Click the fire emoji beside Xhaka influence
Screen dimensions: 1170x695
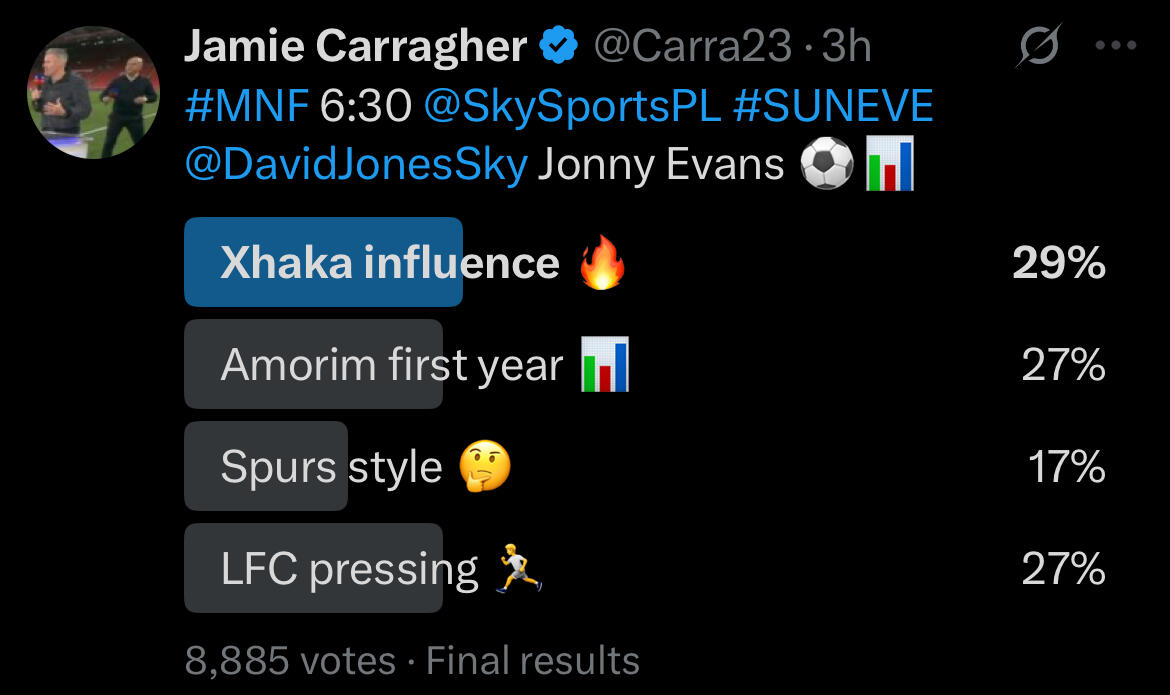(603, 265)
